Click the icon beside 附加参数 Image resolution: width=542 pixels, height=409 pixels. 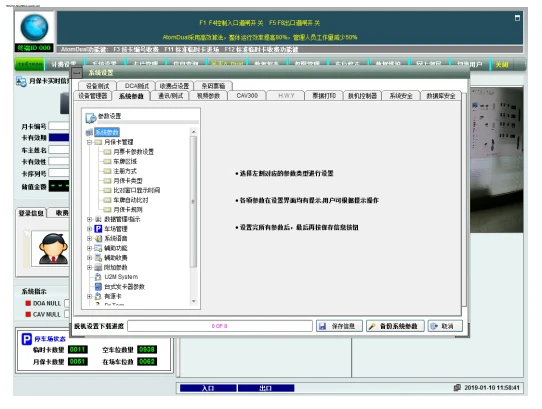tap(98, 267)
